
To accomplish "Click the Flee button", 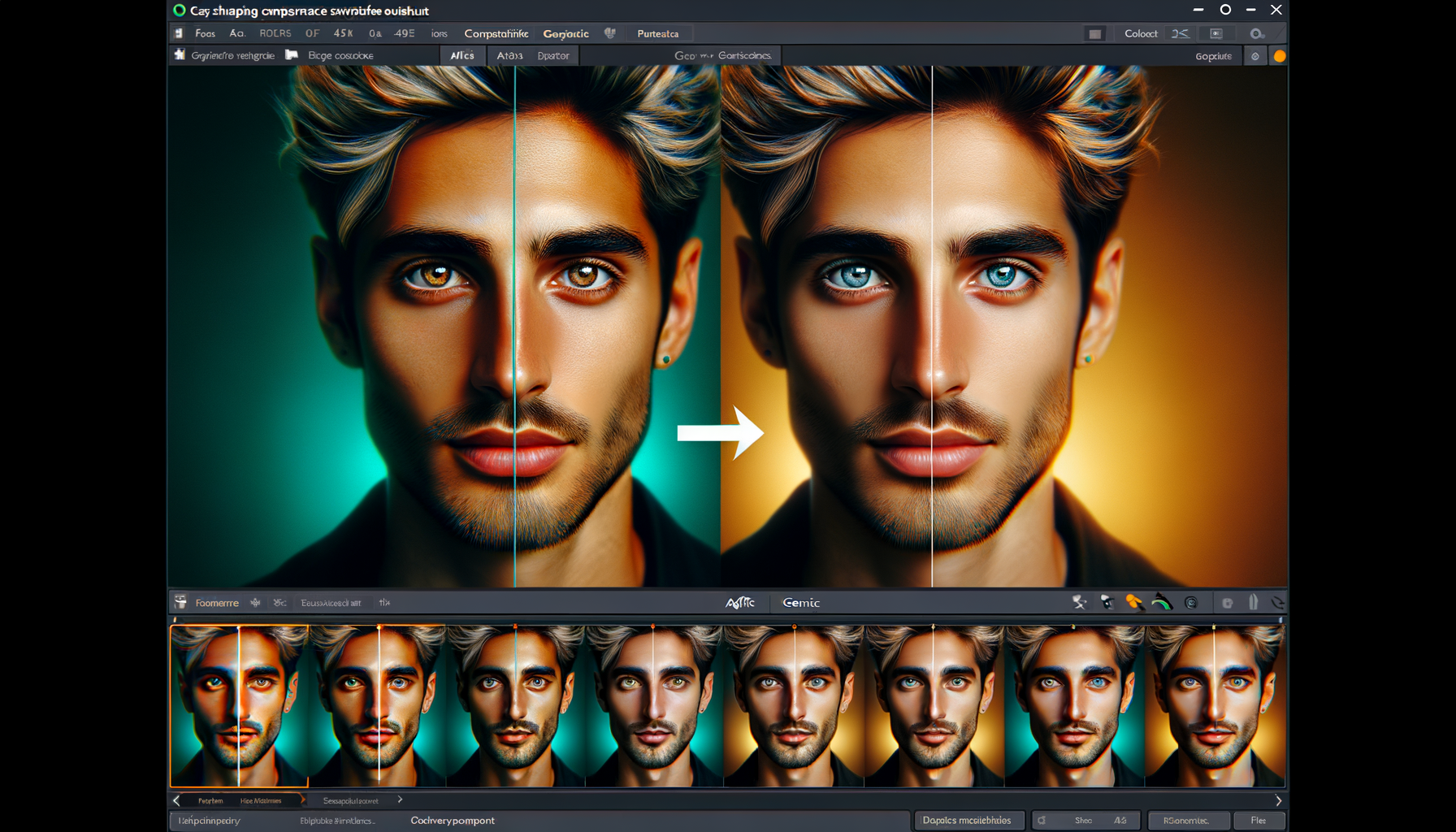I will coord(1259,821).
